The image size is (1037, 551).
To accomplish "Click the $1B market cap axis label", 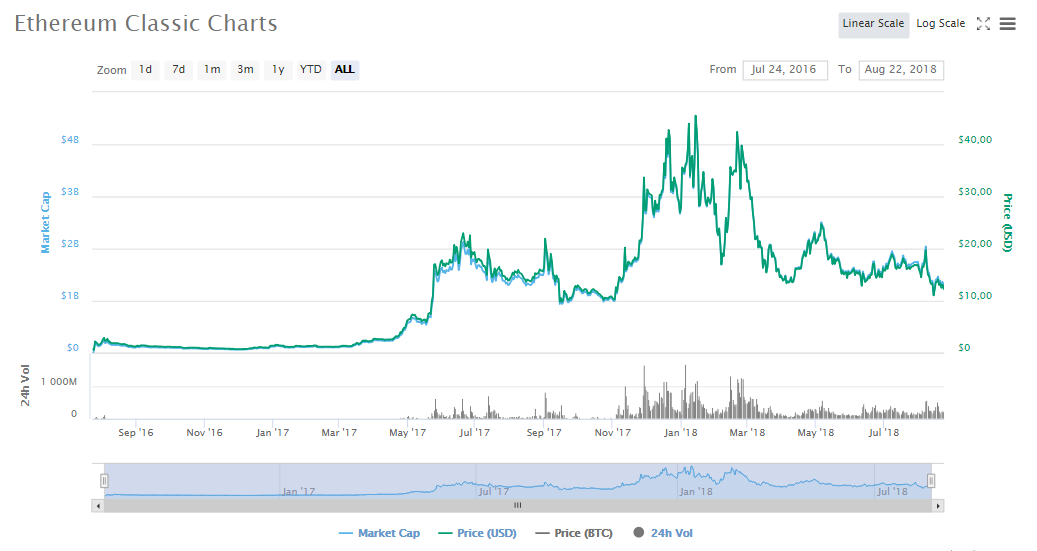I will pyautogui.click(x=69, y=296).
